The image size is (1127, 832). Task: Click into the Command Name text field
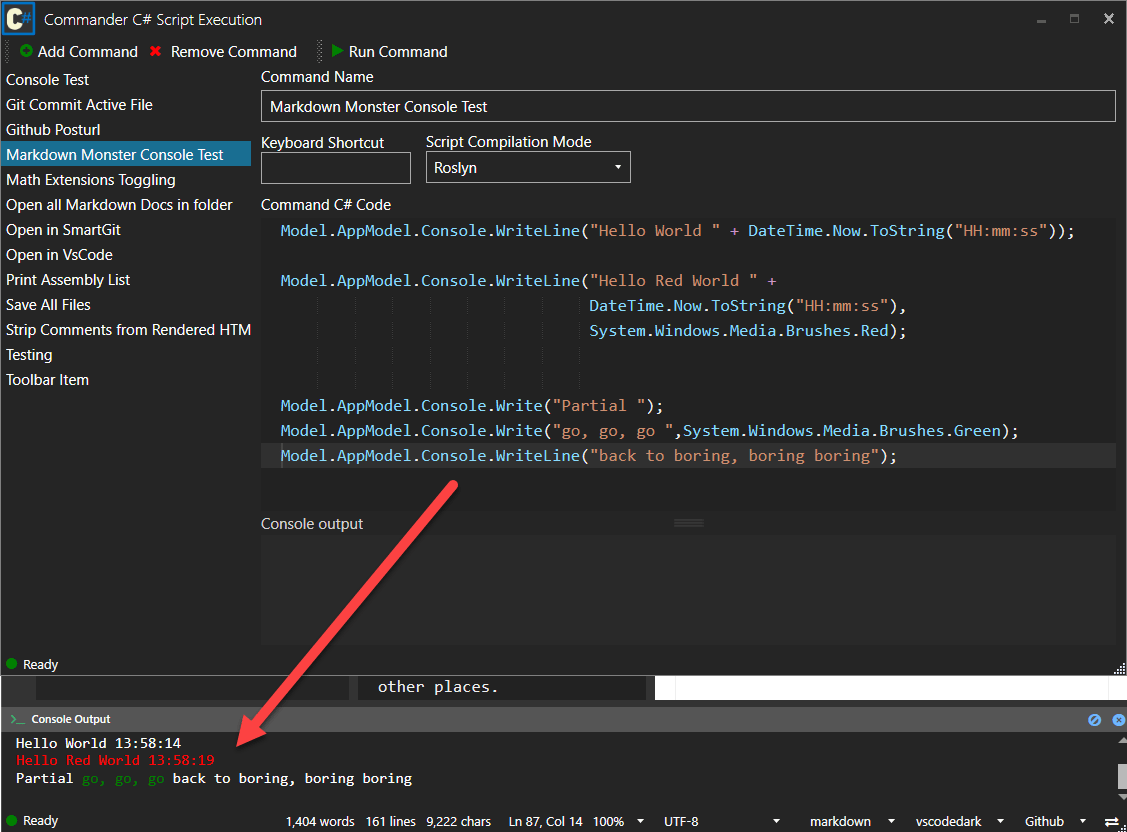pos(688,106)
